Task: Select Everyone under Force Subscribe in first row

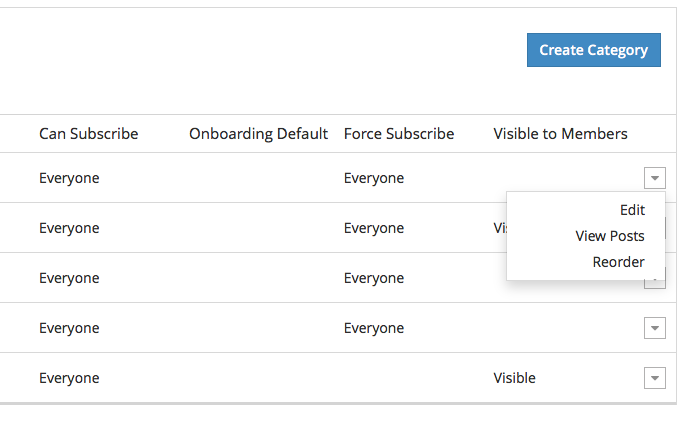Action: (374, 178)
